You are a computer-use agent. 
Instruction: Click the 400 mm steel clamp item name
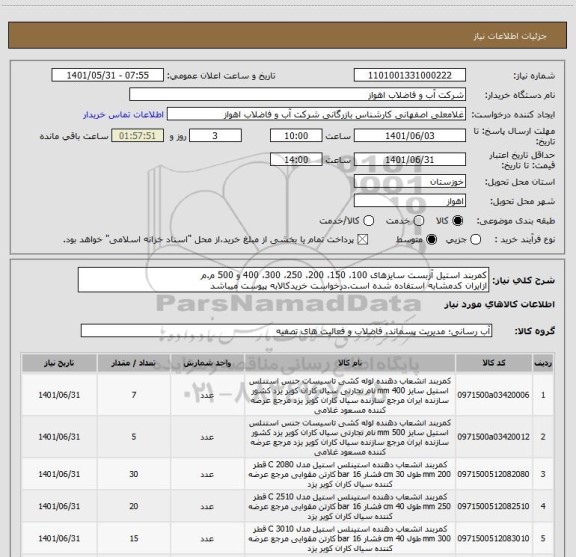point(350,395)
